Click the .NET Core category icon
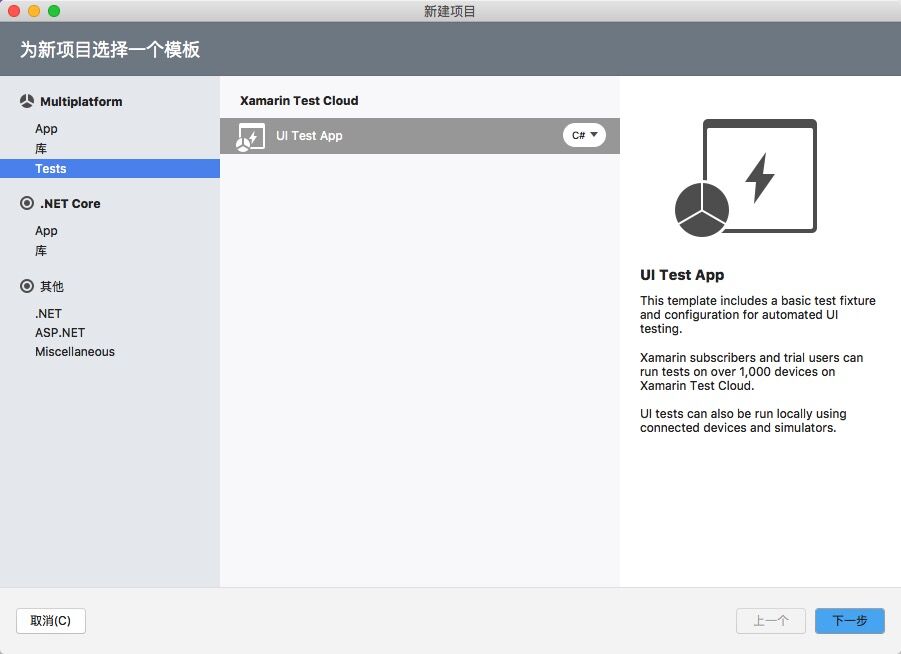Screen dimensions: 901x654 (27, 203)
